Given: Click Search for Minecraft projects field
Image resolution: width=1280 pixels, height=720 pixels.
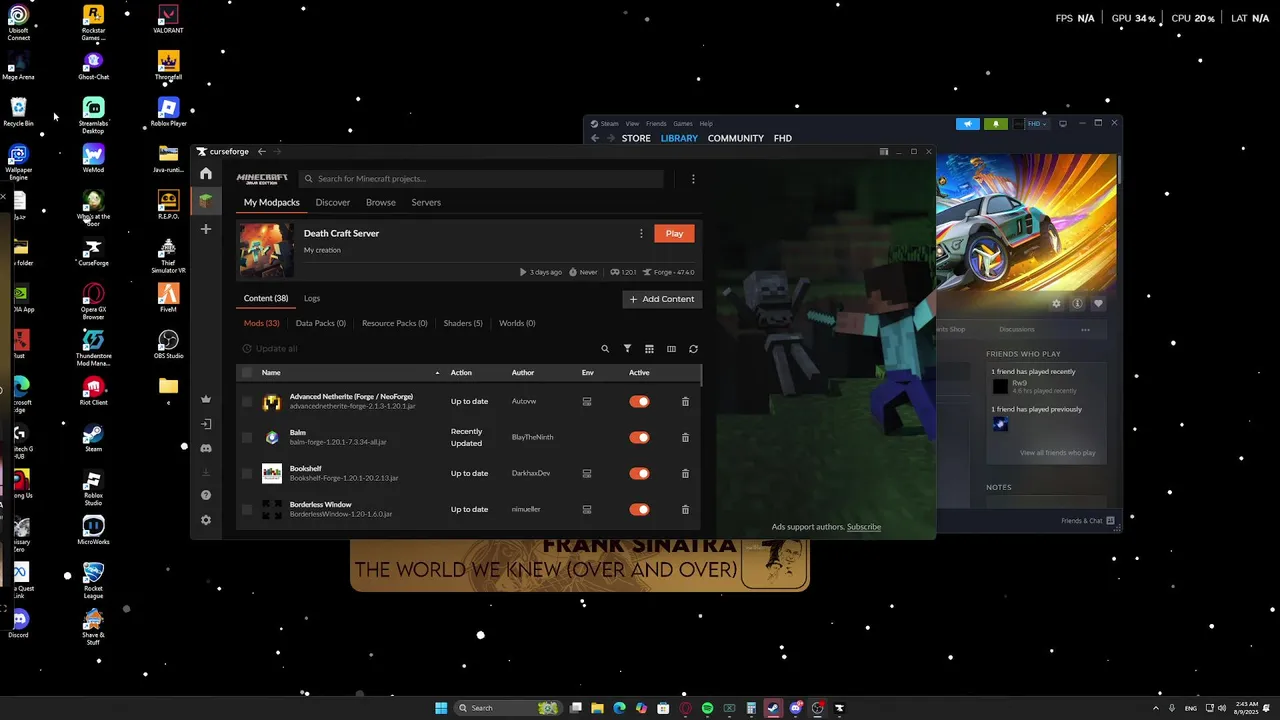Looking at the screenshot, I should point(482,179).
